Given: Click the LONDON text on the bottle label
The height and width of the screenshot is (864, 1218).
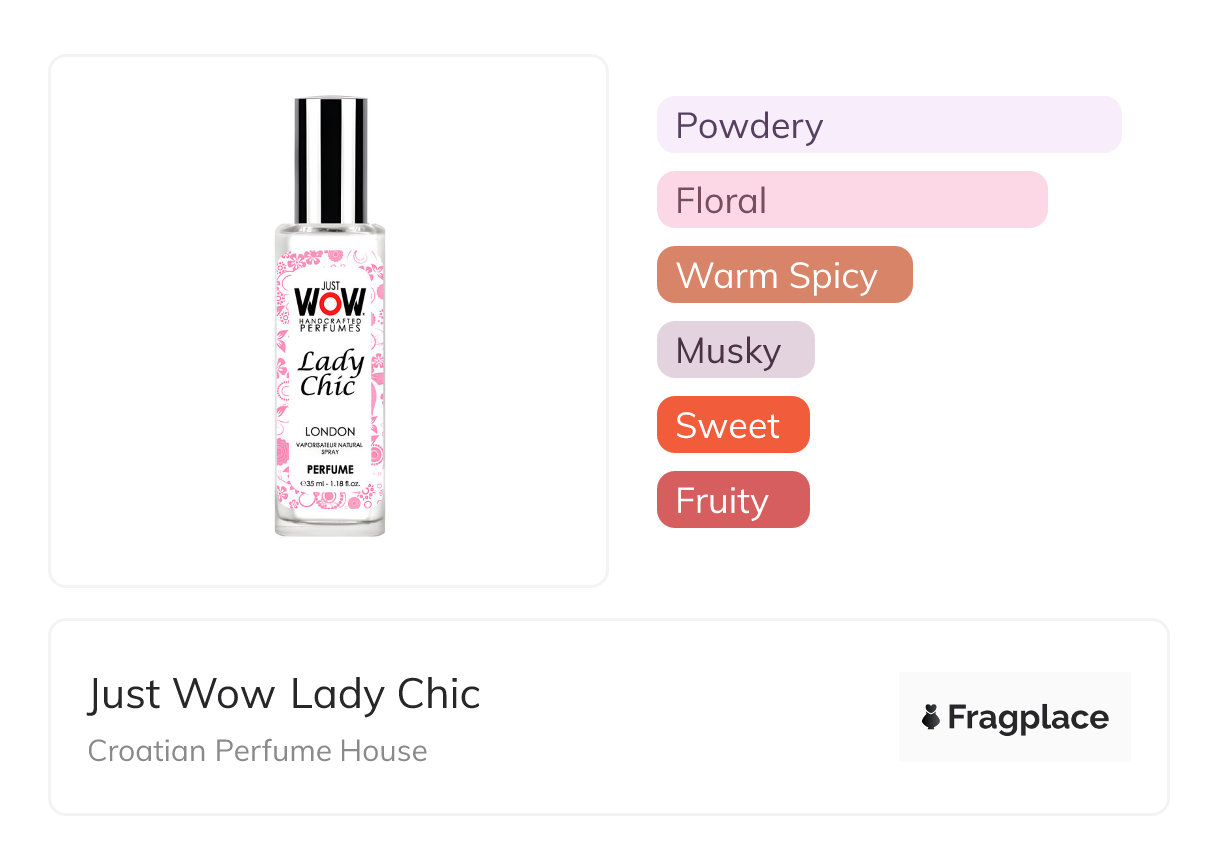Looking at the screenshot, I should pos(330,432).
